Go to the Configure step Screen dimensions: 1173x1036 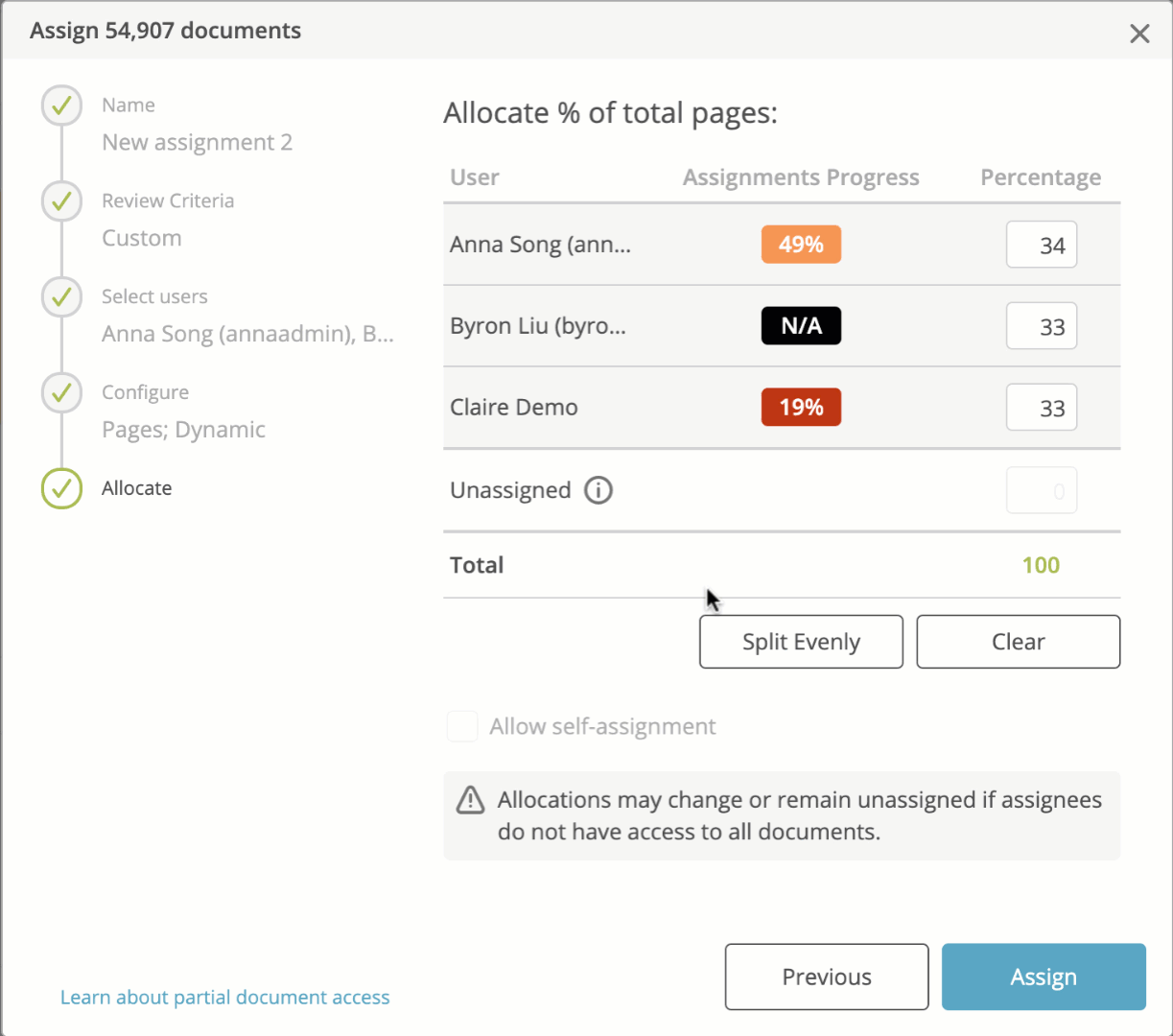(x=145, y=392)
